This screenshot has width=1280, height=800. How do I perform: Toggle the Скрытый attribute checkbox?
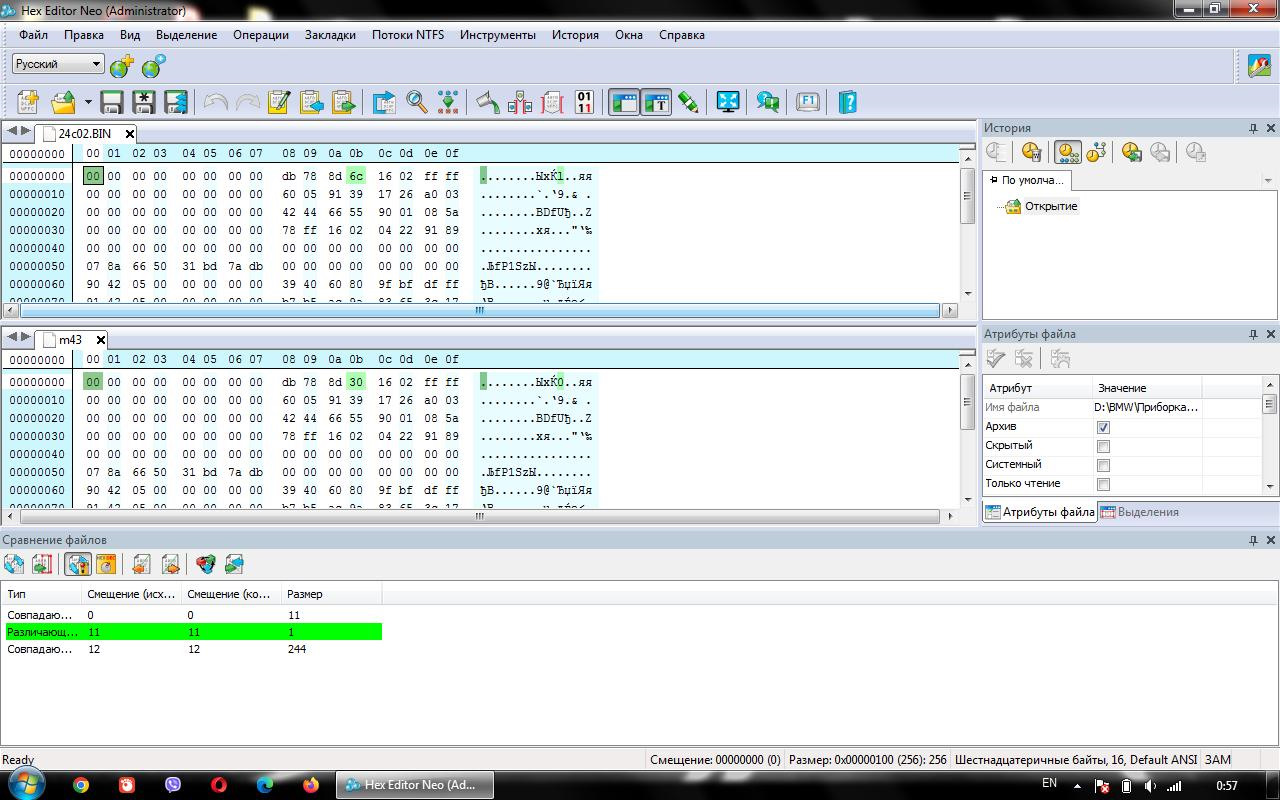point(1103,446)
